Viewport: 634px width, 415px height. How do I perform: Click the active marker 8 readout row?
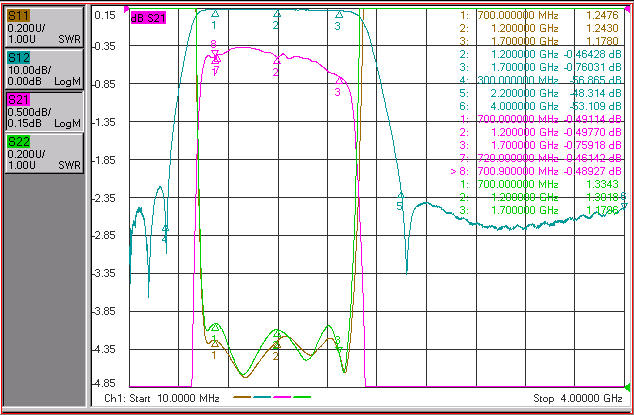[536, 171]
